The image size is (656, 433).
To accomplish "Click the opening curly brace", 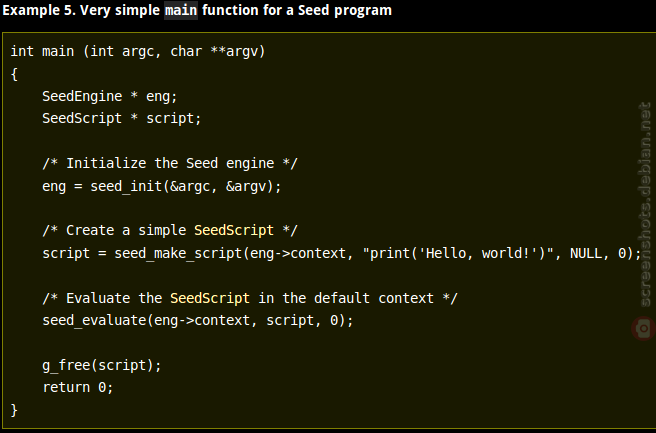I will tap(14, 74).
